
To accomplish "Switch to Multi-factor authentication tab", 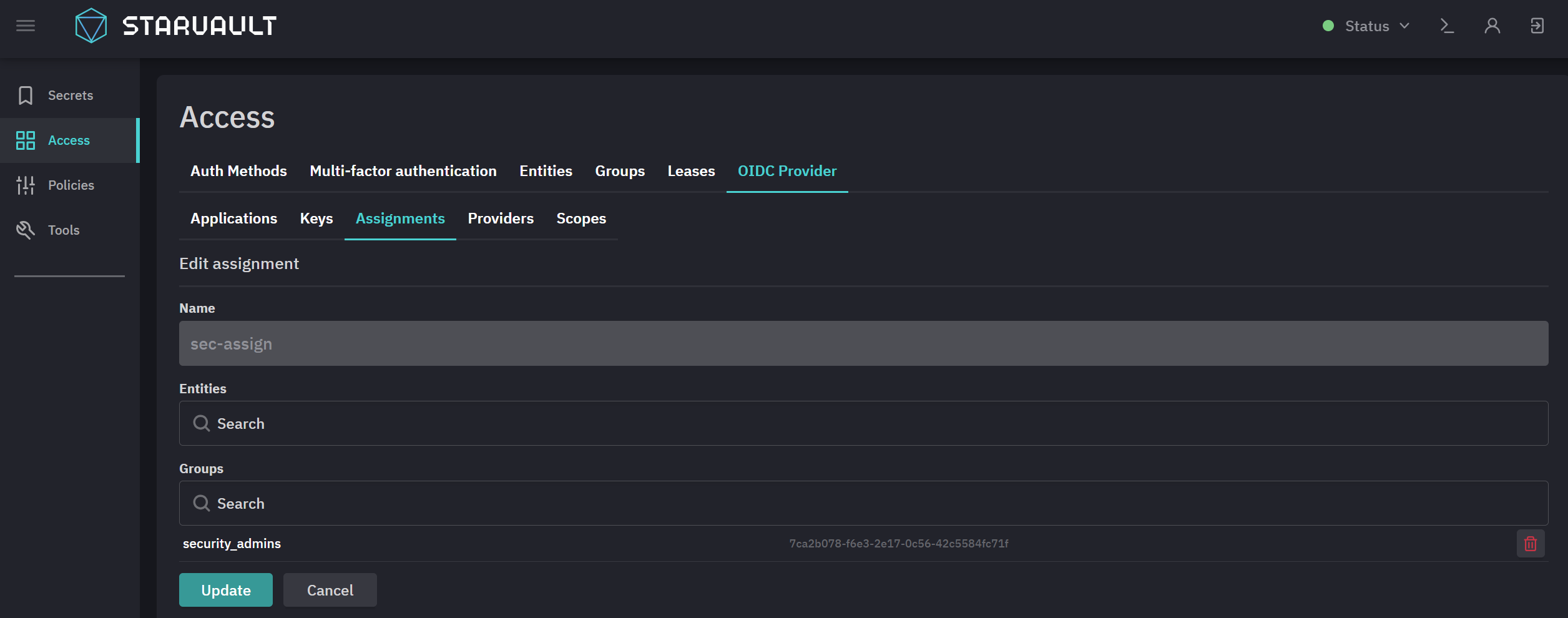I will 403,171.
